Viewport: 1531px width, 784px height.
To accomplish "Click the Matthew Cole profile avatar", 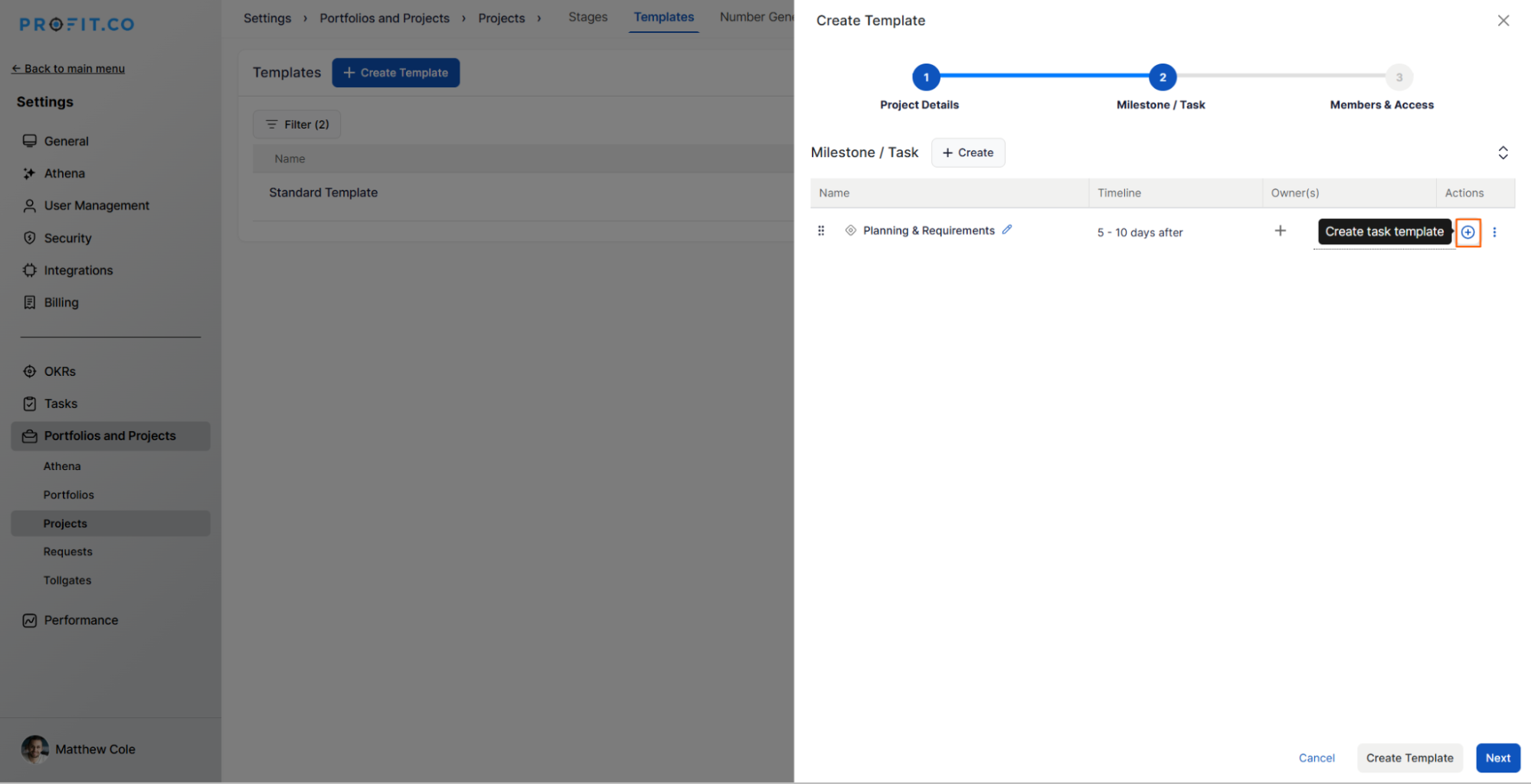I will (35, 750).
